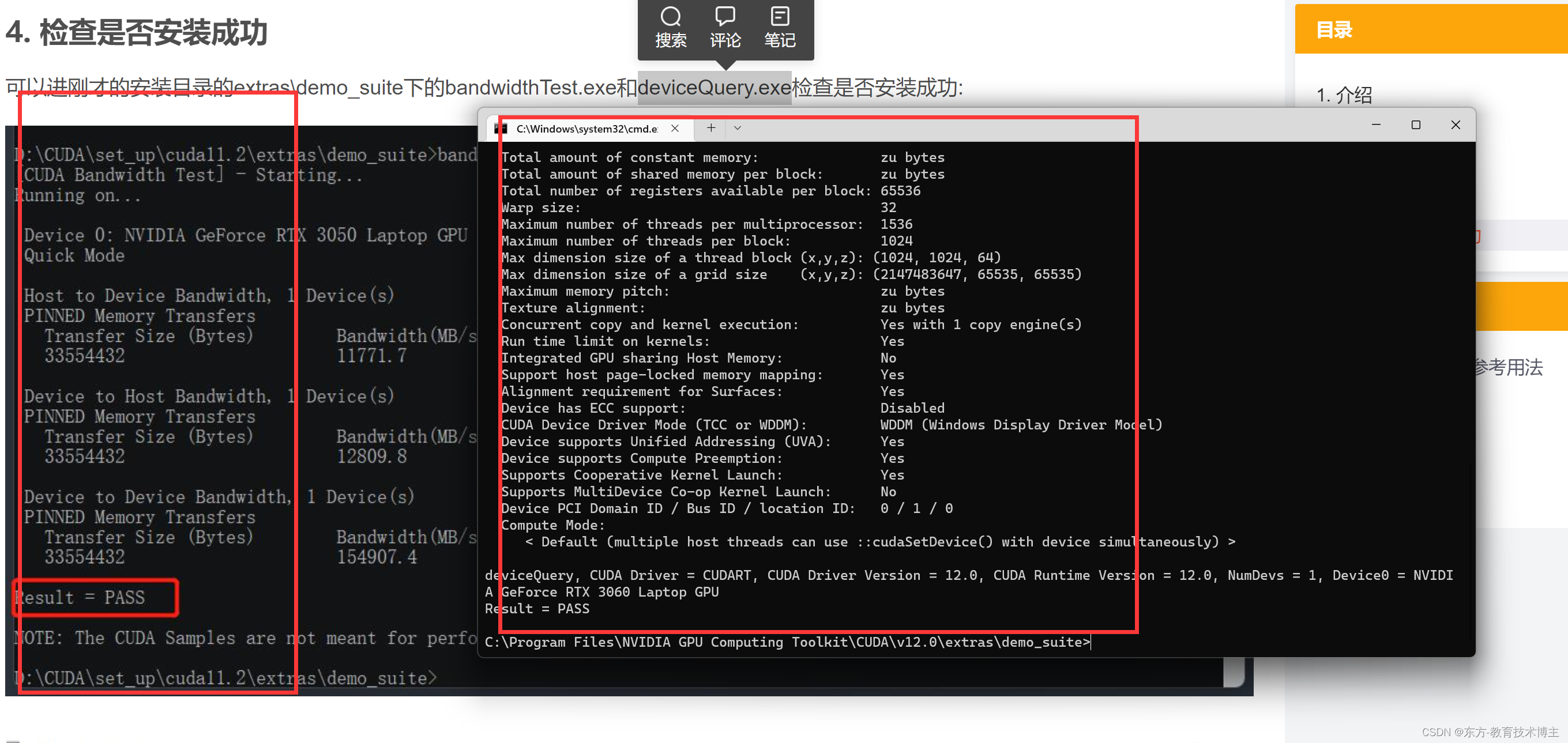Click the cmd icon in the terminal tab
1568x743 pixels.
[x=502, y=129]
